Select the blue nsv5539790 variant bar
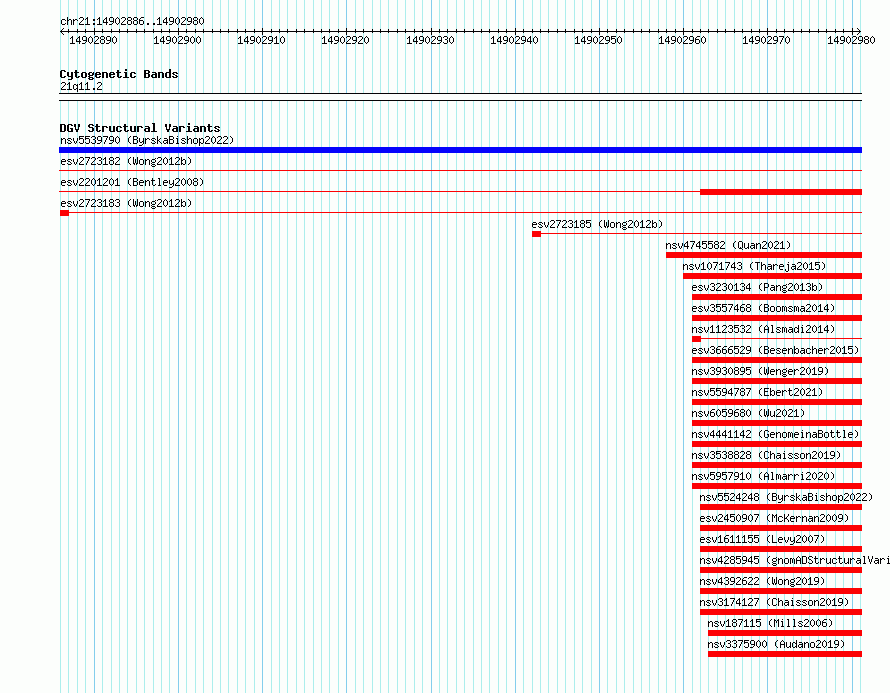This screenshot has height=693, width=890. point(460,150)
